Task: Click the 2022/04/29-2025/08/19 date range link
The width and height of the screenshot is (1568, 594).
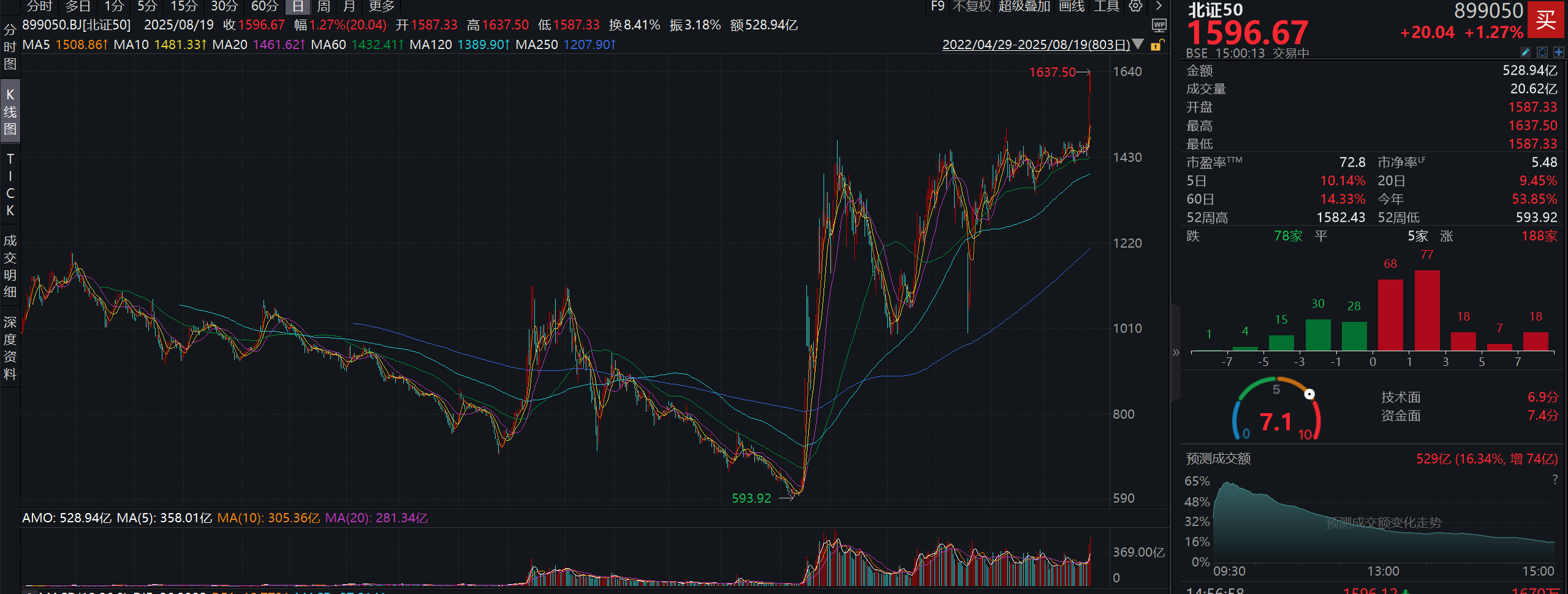Action: tap(1036, 44)
